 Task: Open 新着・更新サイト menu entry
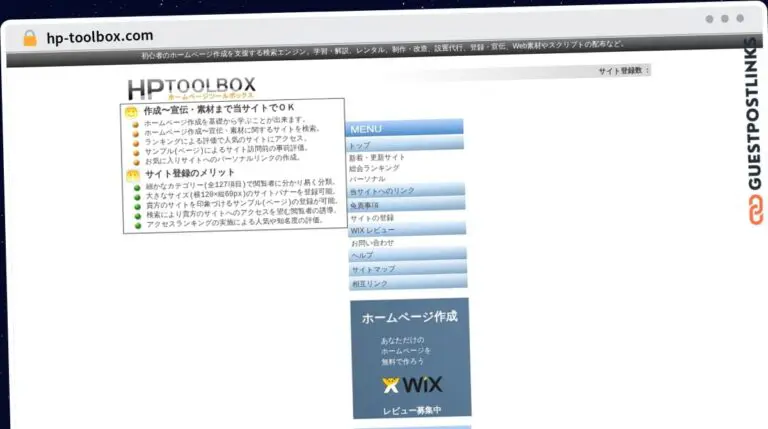click(377, 157)
